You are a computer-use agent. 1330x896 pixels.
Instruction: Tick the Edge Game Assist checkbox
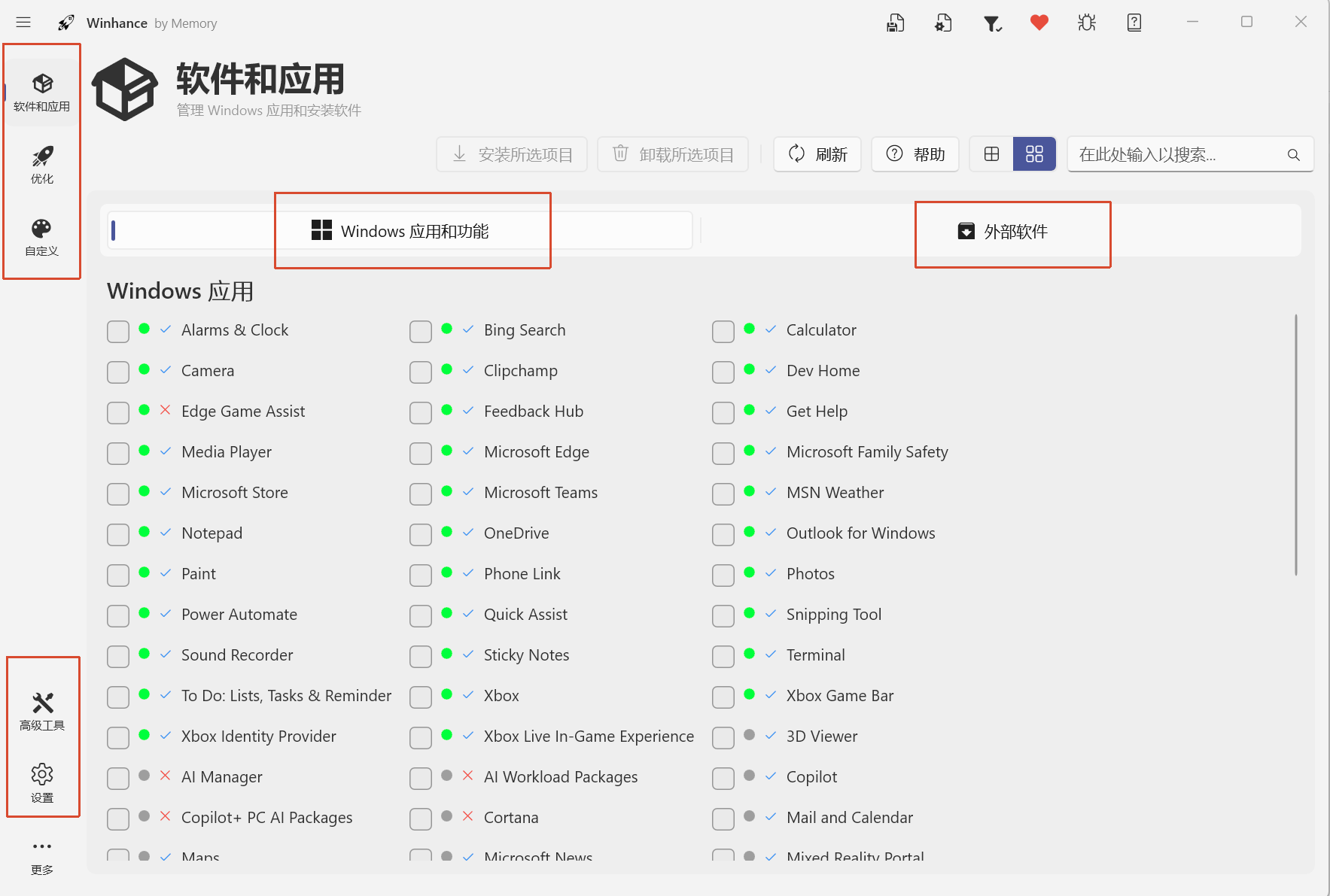(x=118, y=412)
